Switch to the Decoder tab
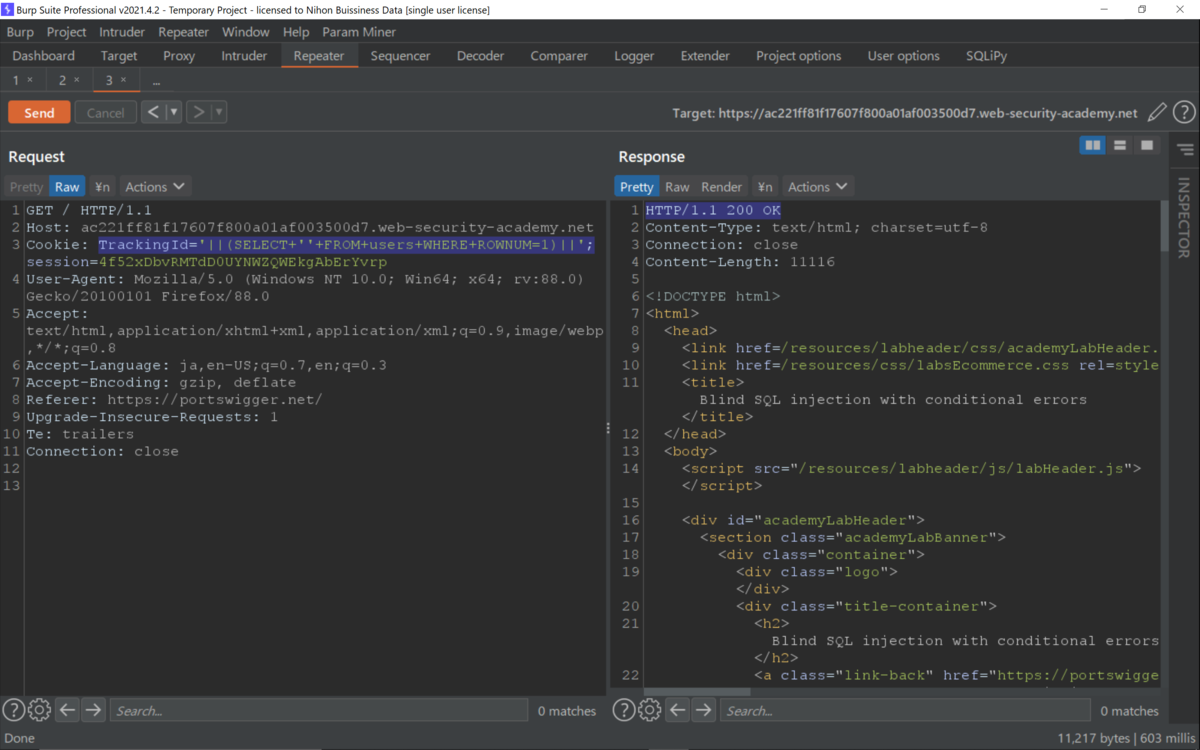Viewport: 1200px width, 750px height. pyautogui.click(x=481, y=56)
